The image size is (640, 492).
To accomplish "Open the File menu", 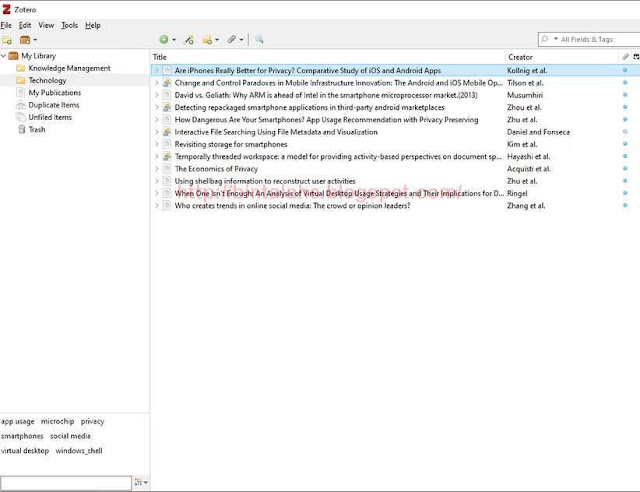I will click(x=6, y=25).
